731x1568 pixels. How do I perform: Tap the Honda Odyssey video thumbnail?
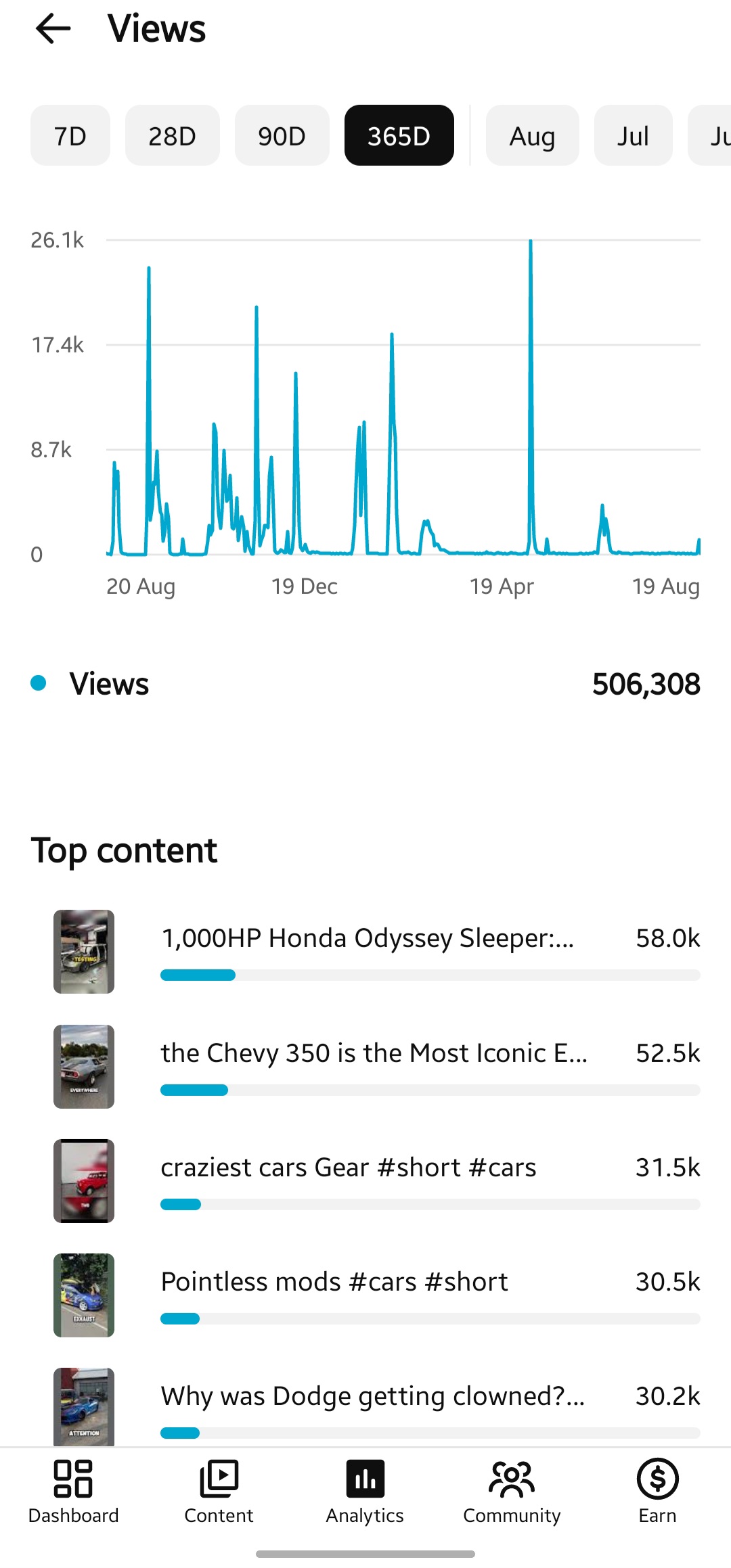tap(84, 952)
